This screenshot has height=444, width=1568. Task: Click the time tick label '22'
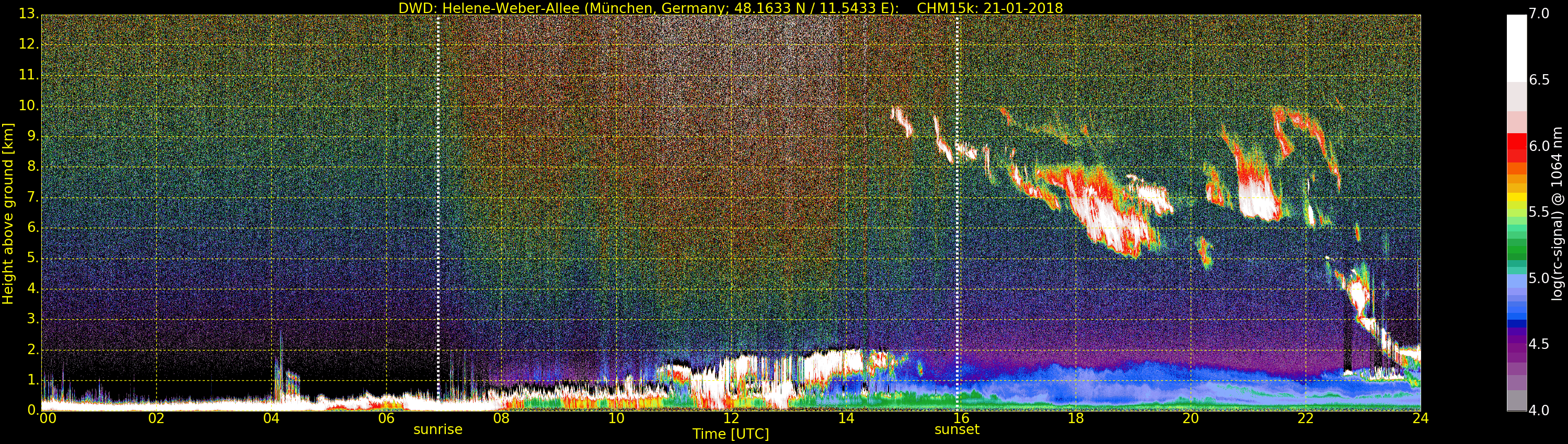[x=1306, y=418]
